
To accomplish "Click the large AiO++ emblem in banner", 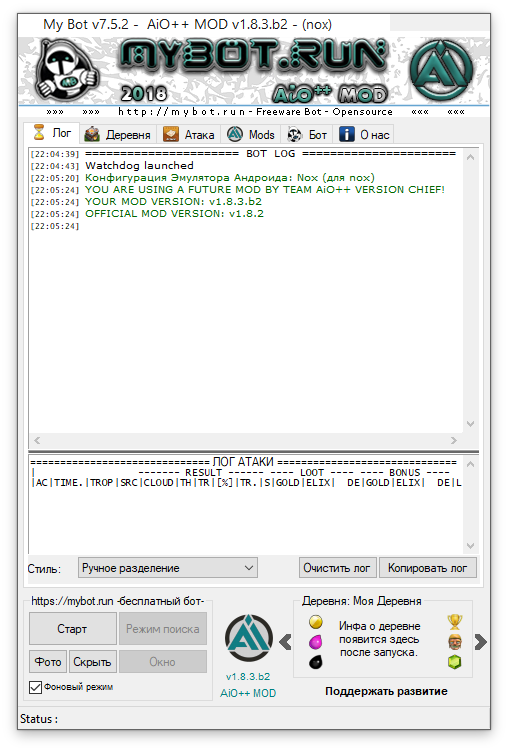I will [440, 70].
